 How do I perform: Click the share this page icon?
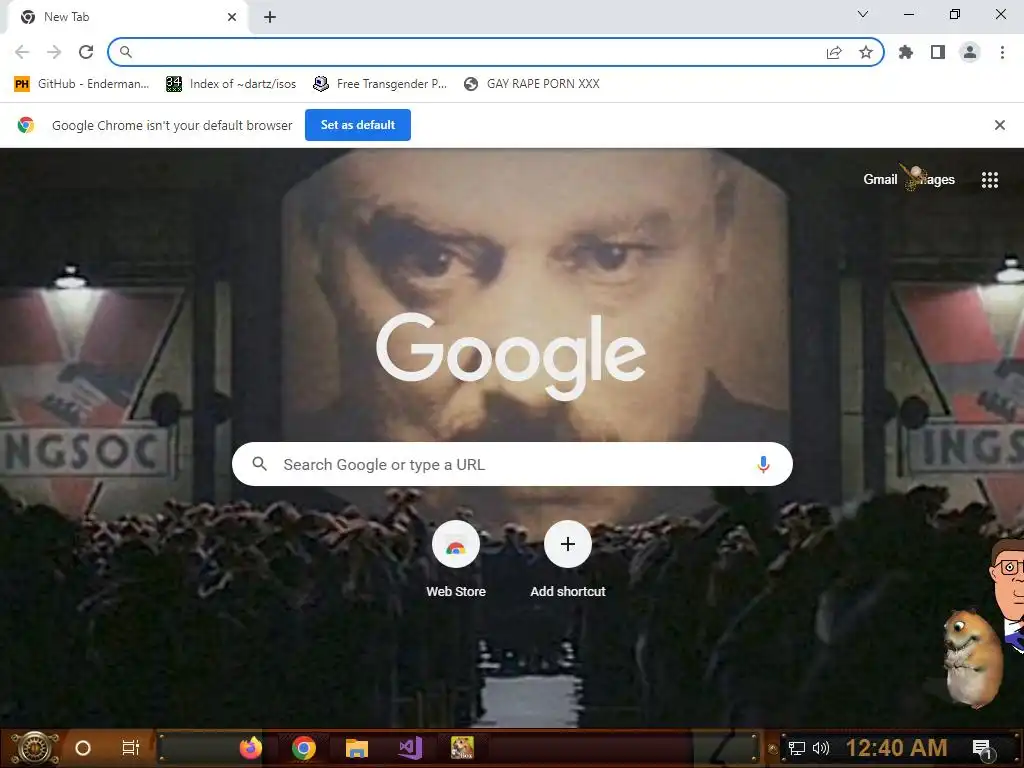click(x=834, y=52)
